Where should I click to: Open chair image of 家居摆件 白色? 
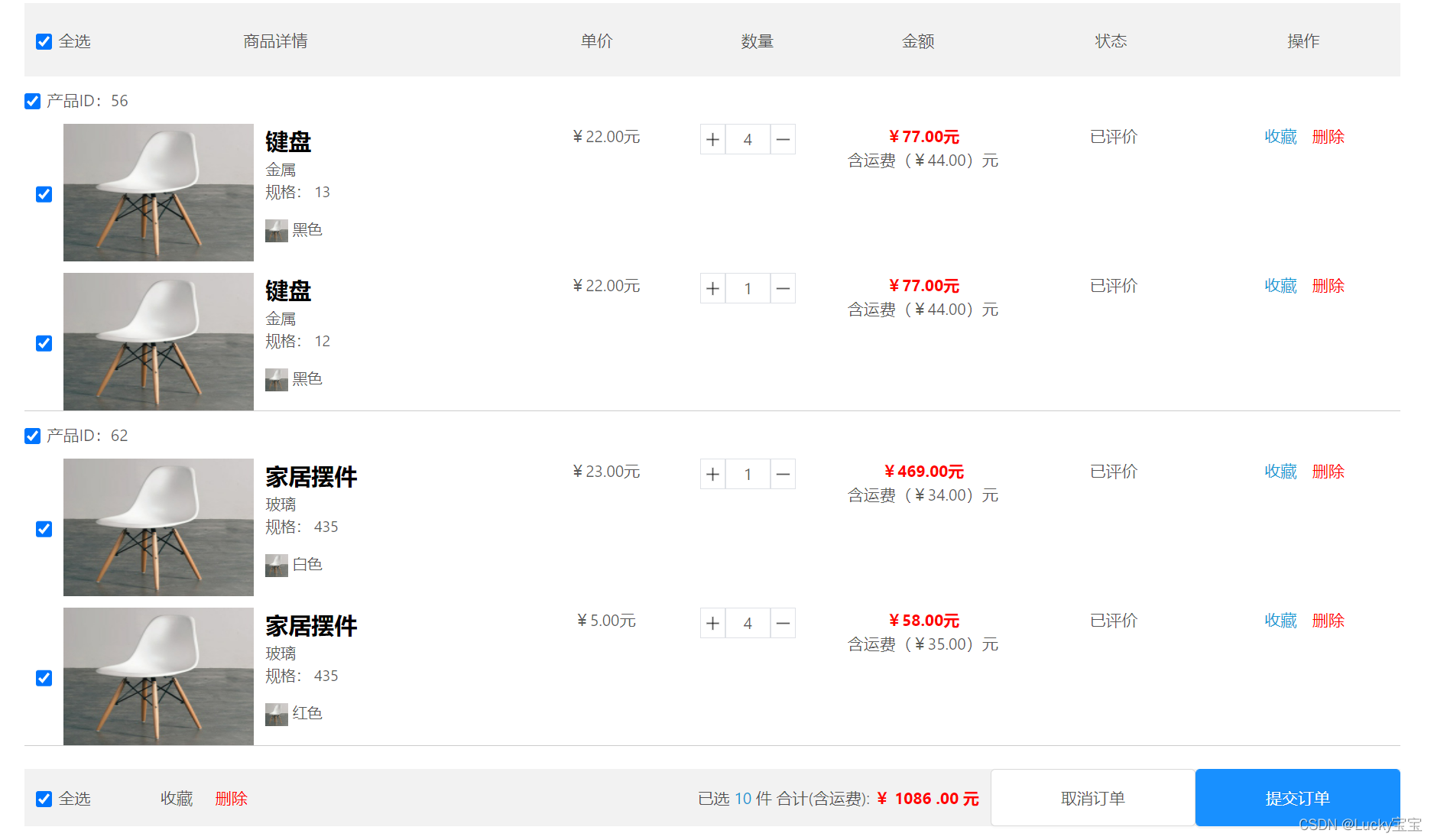coord(158,527)
